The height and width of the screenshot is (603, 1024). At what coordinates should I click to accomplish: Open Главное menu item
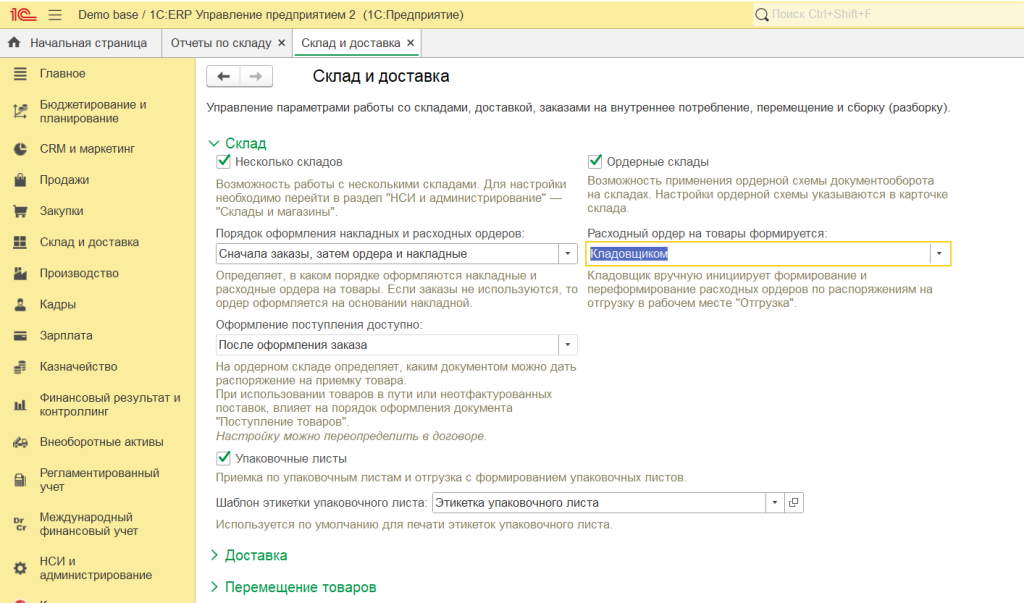63,74
